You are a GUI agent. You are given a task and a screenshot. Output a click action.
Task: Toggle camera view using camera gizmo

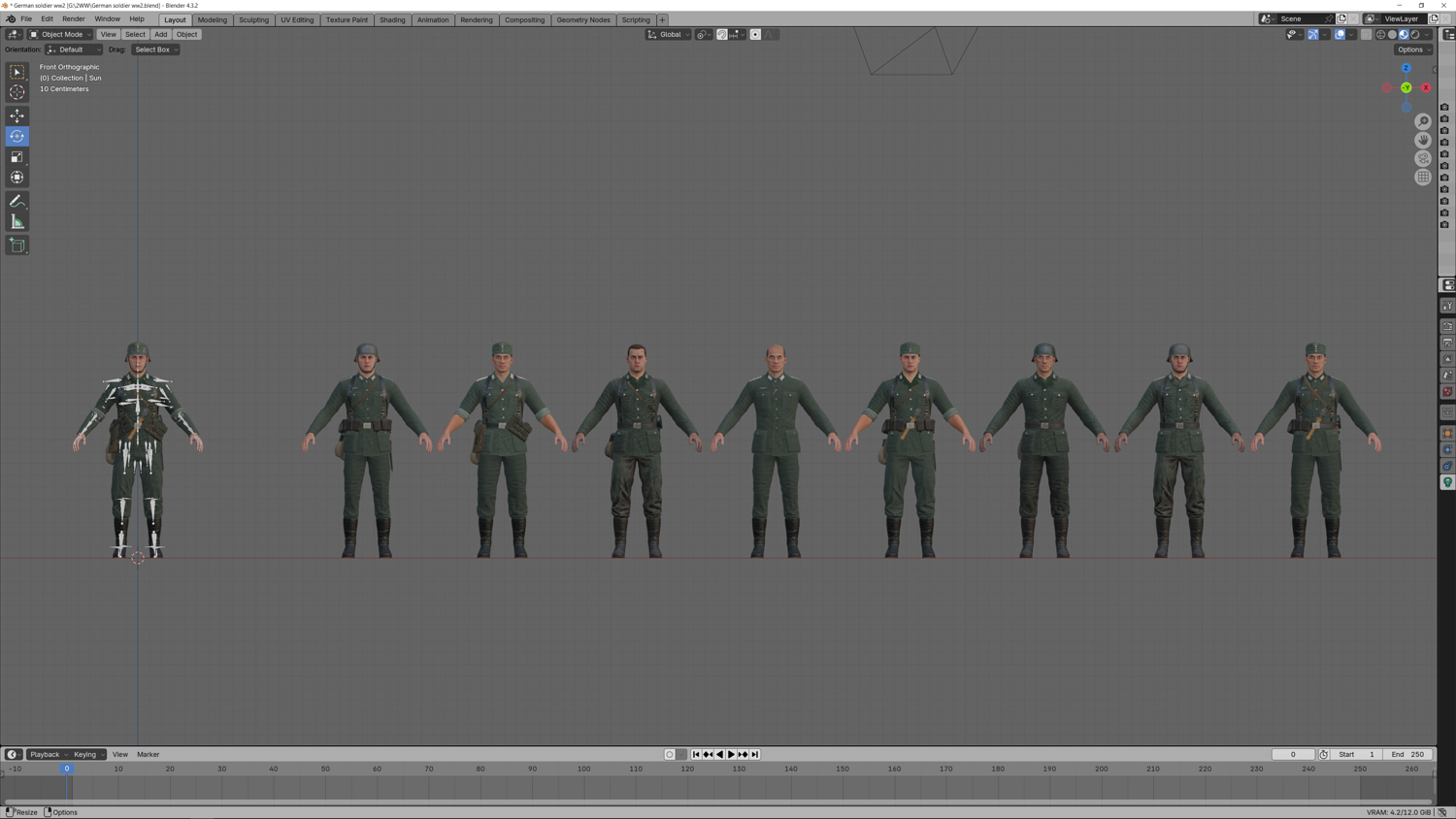(x=1423, y=158)
